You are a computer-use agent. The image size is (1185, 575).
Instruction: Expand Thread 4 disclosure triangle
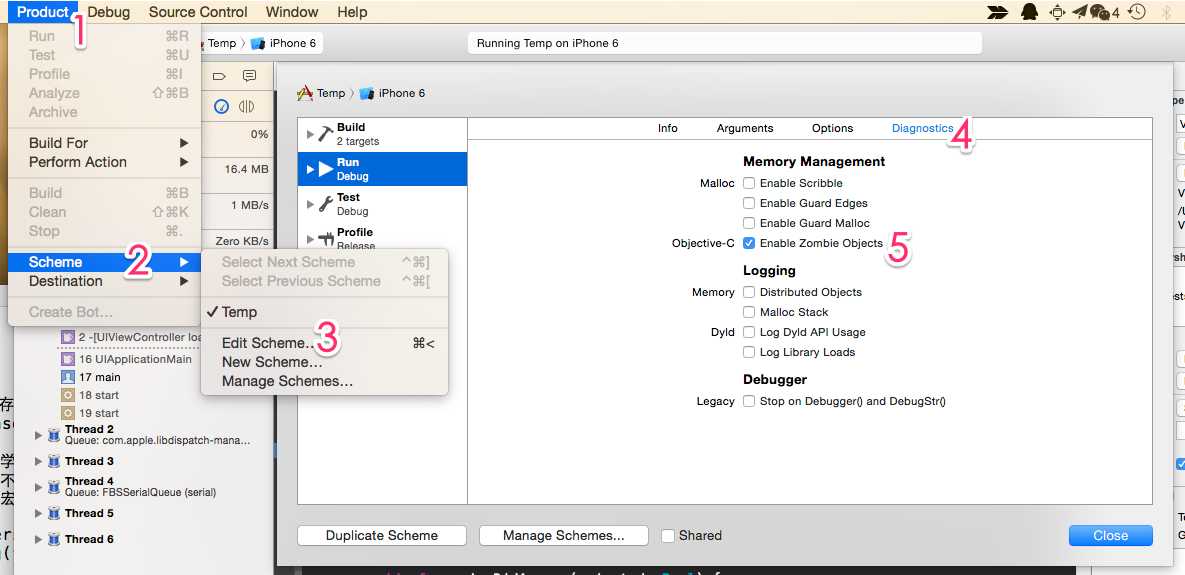point(39,487)
